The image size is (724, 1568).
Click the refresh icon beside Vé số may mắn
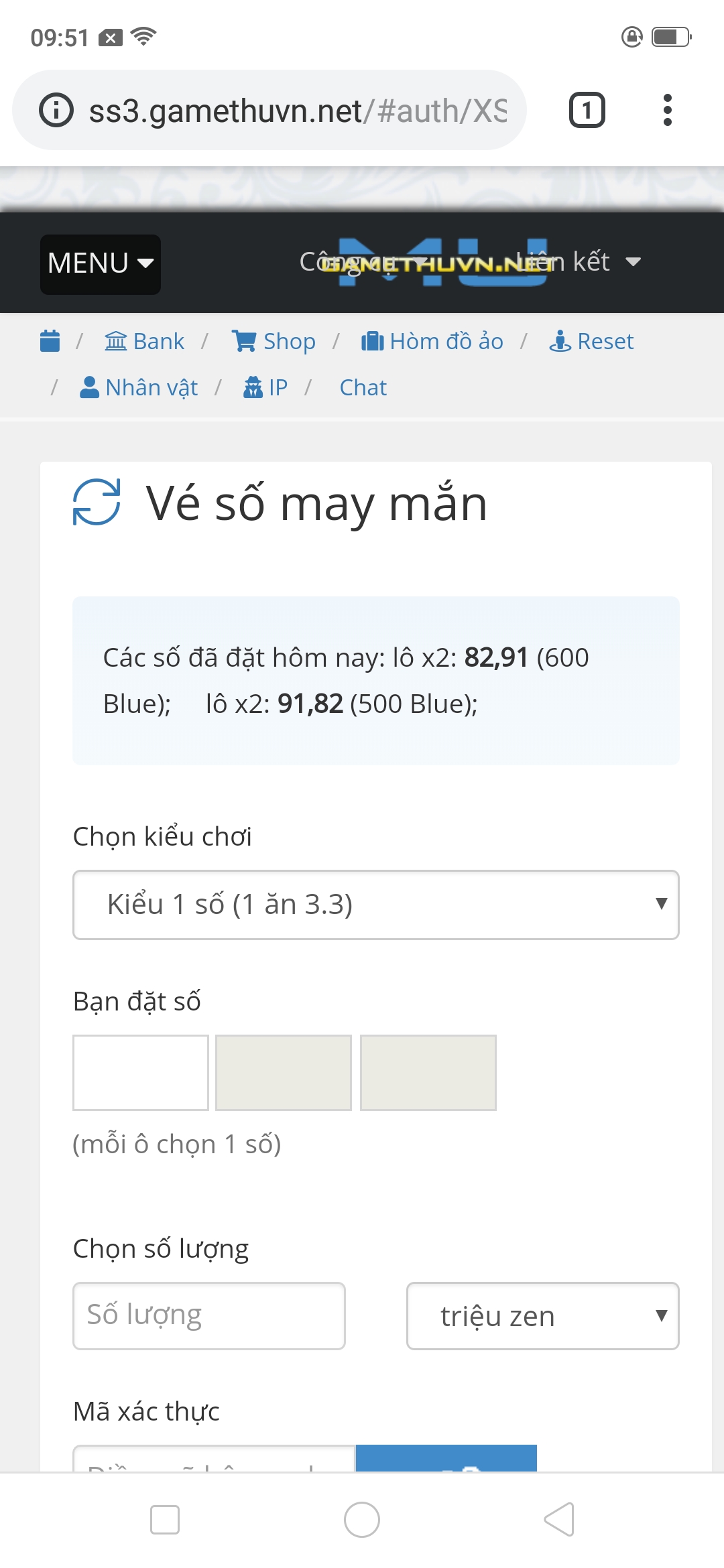point(97,502)
